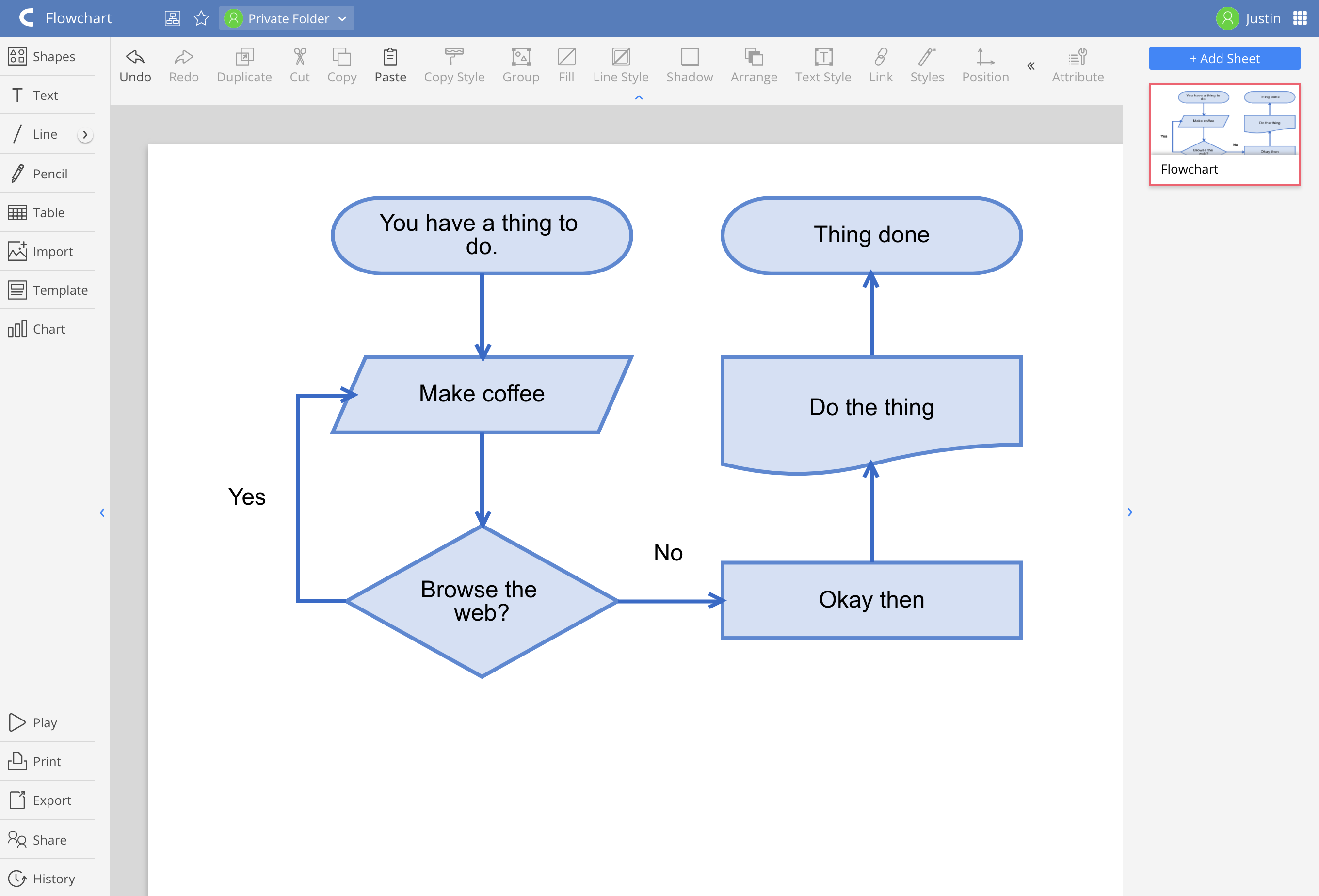1319x896 pixels.
Task: Click the Undo tool icon
Action: [135, 57]
